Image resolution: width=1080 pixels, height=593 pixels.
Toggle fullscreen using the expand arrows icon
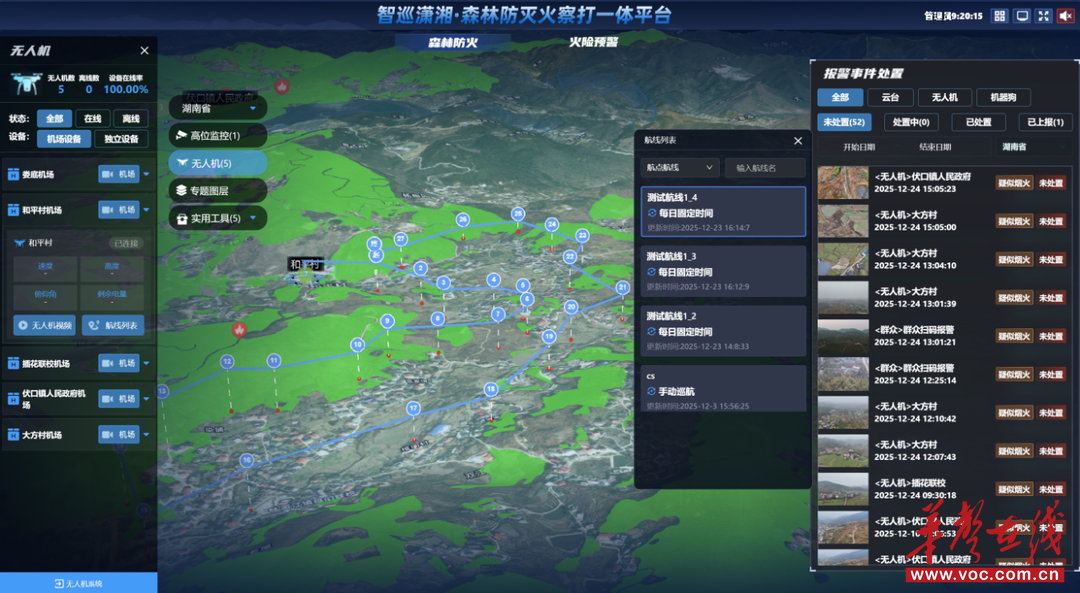(1043, 15)
